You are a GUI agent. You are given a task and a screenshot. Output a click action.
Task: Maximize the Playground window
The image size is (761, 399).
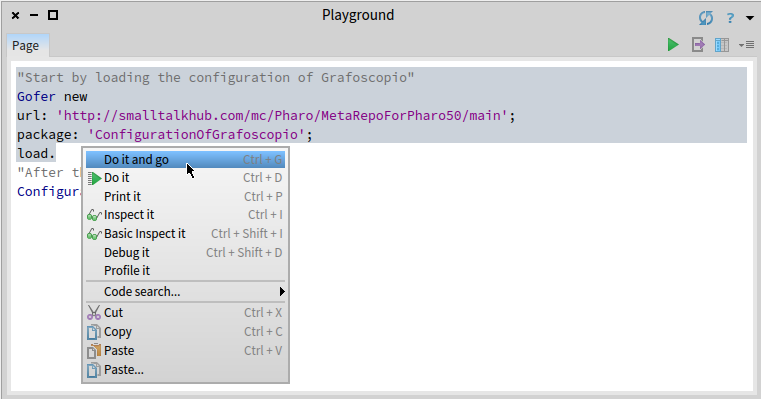click(x=53, y=16)
